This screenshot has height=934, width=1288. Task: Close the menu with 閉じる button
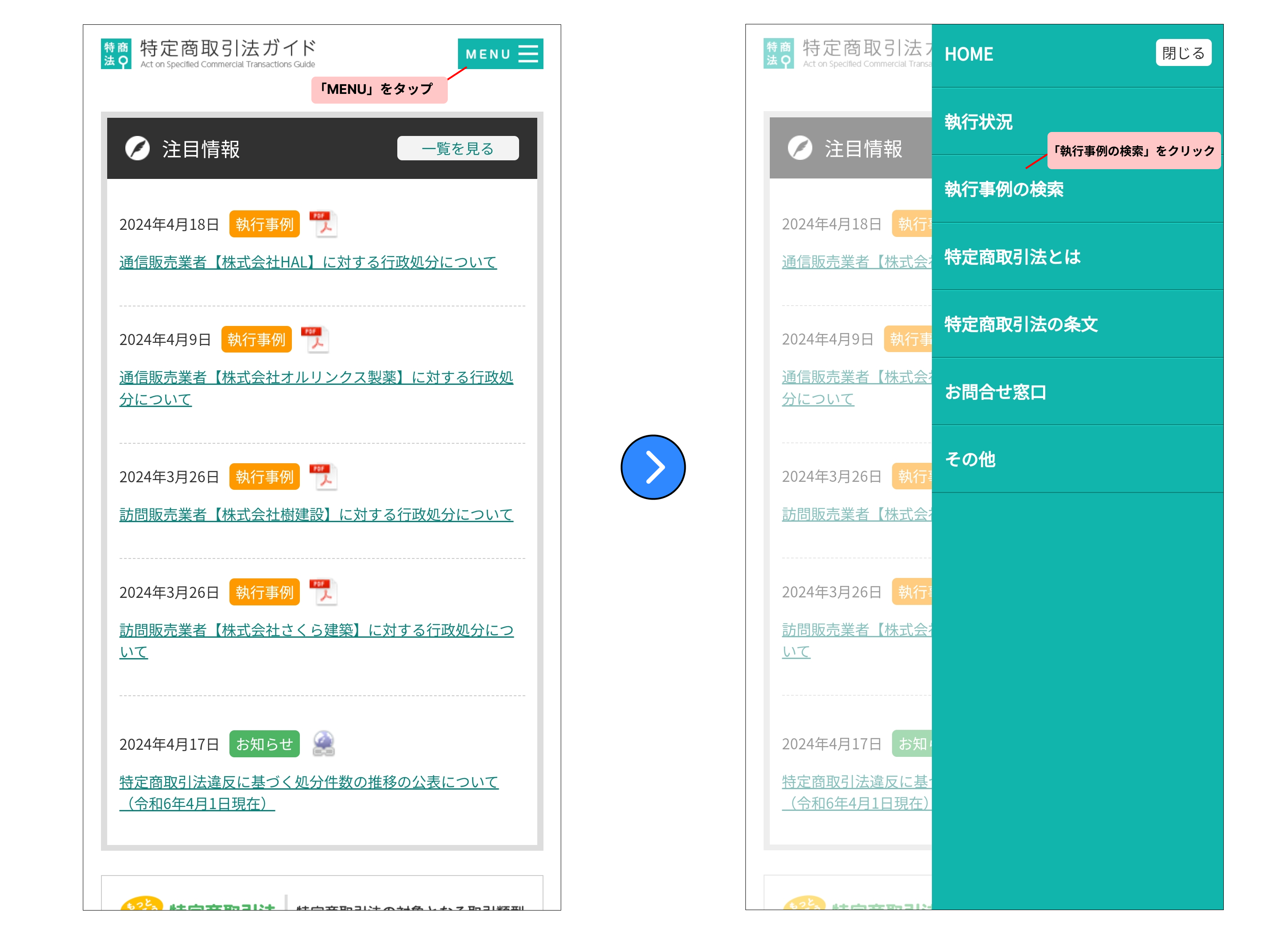(1183, 54)
